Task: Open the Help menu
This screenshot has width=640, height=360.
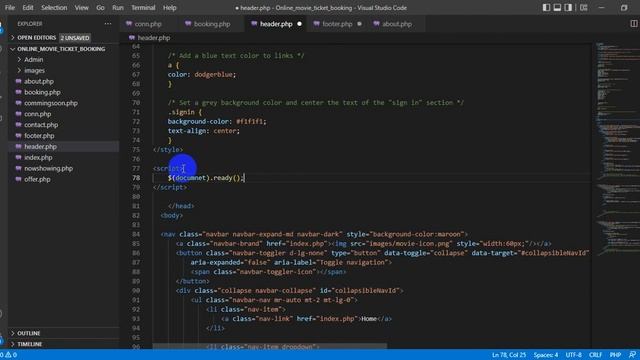Action: click(x=169, y=8)
